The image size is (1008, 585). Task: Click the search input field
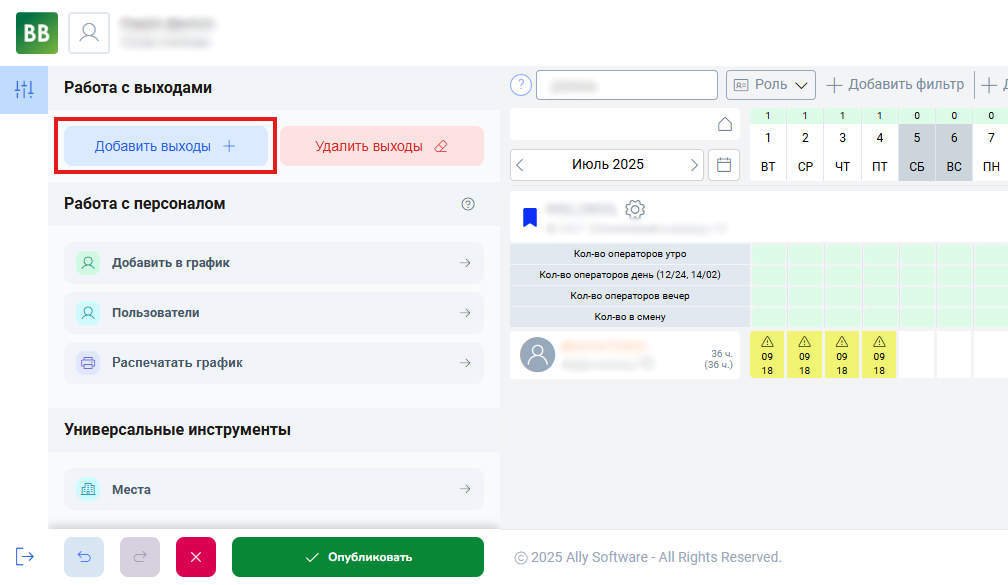click(x=627, y=85)
